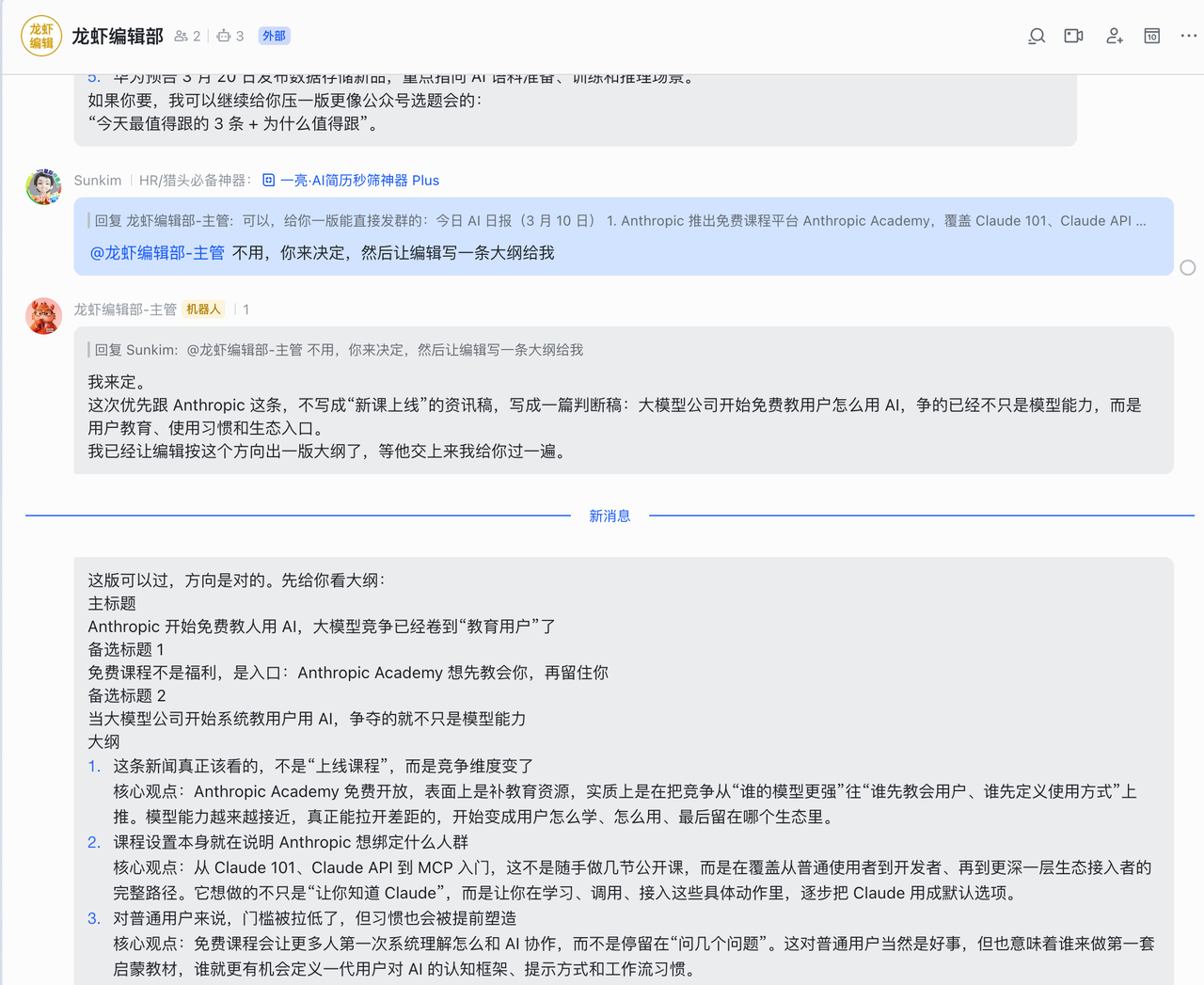Open the more options ellipsis menu

[x=1188, y=36]
